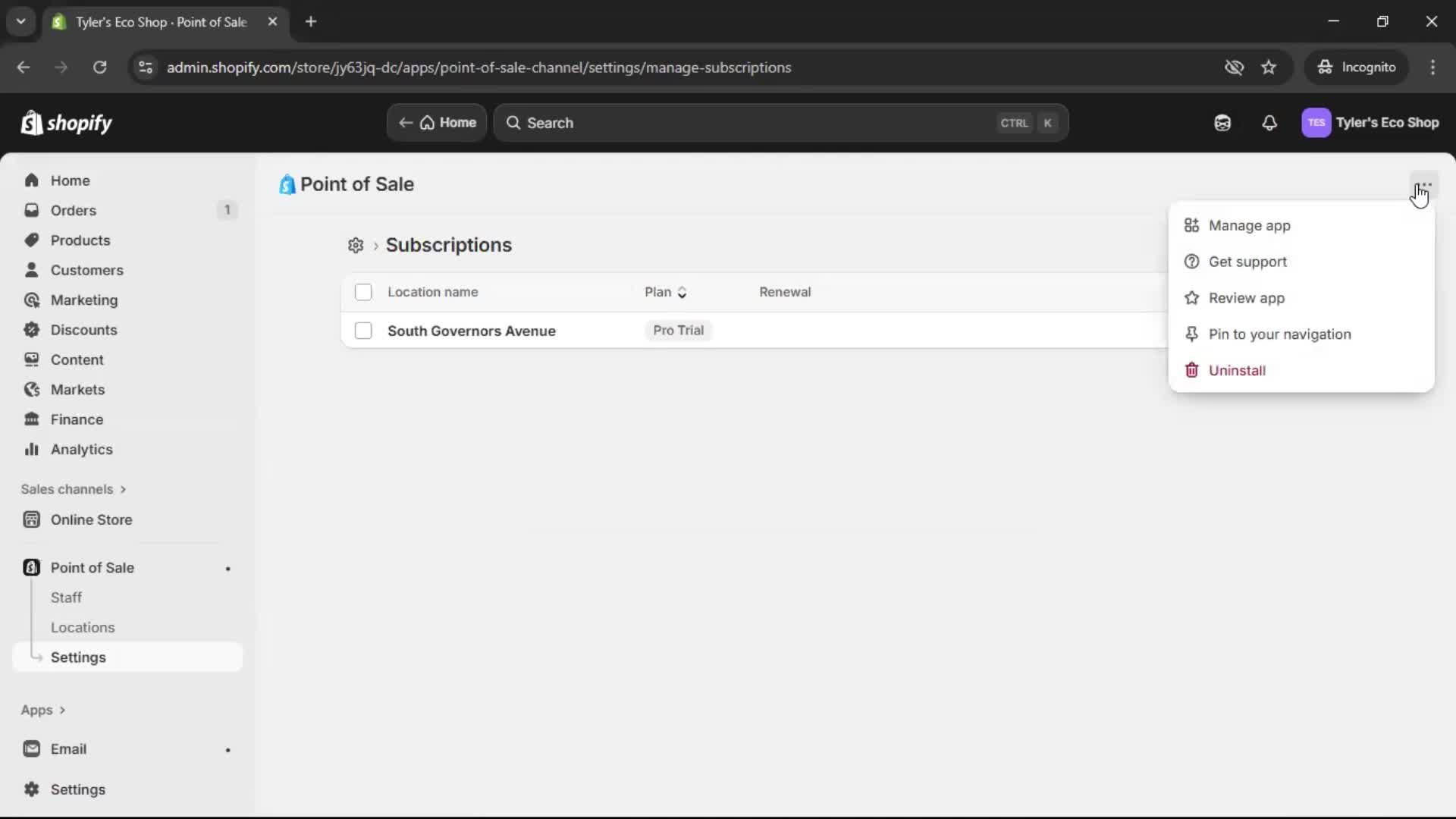
Task: Click the settings gear breadcrumb icon
Action: click(356, 245)
